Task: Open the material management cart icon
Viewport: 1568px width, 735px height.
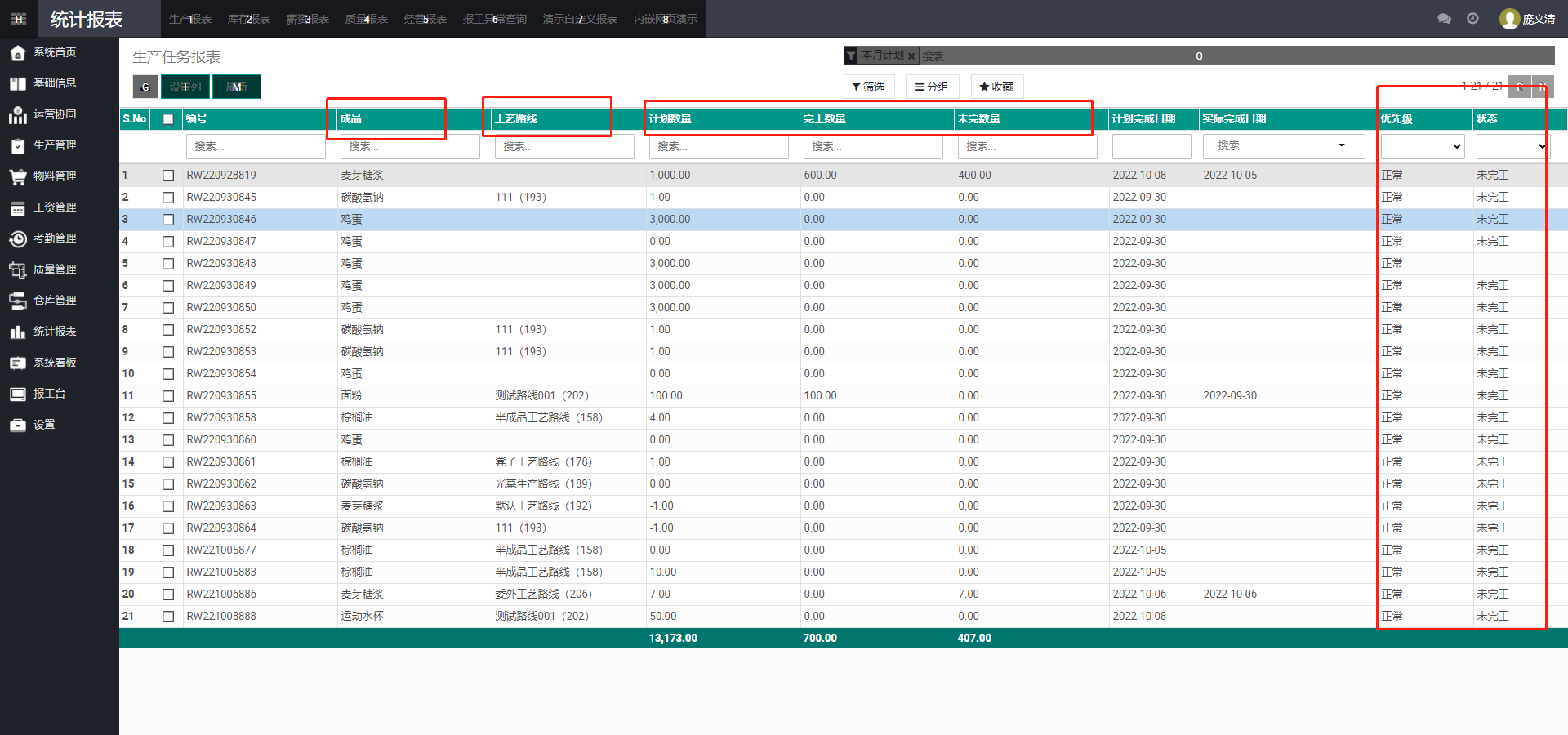Action: click(x=18, y=176)
